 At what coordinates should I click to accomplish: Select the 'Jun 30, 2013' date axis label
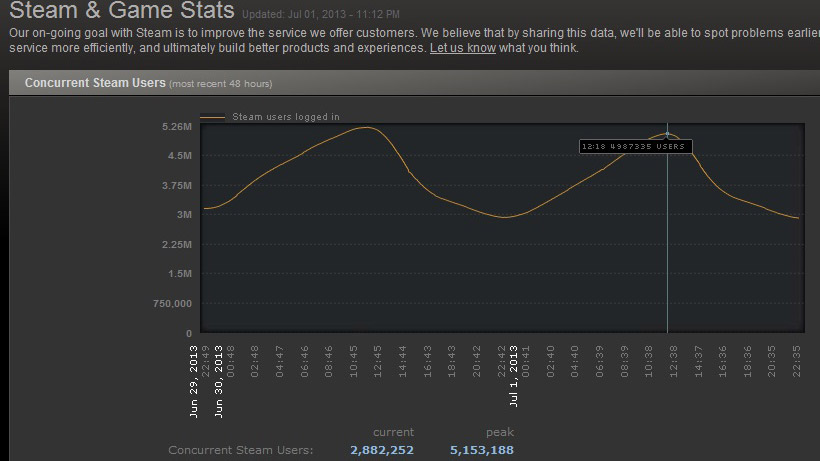(219, 381)
